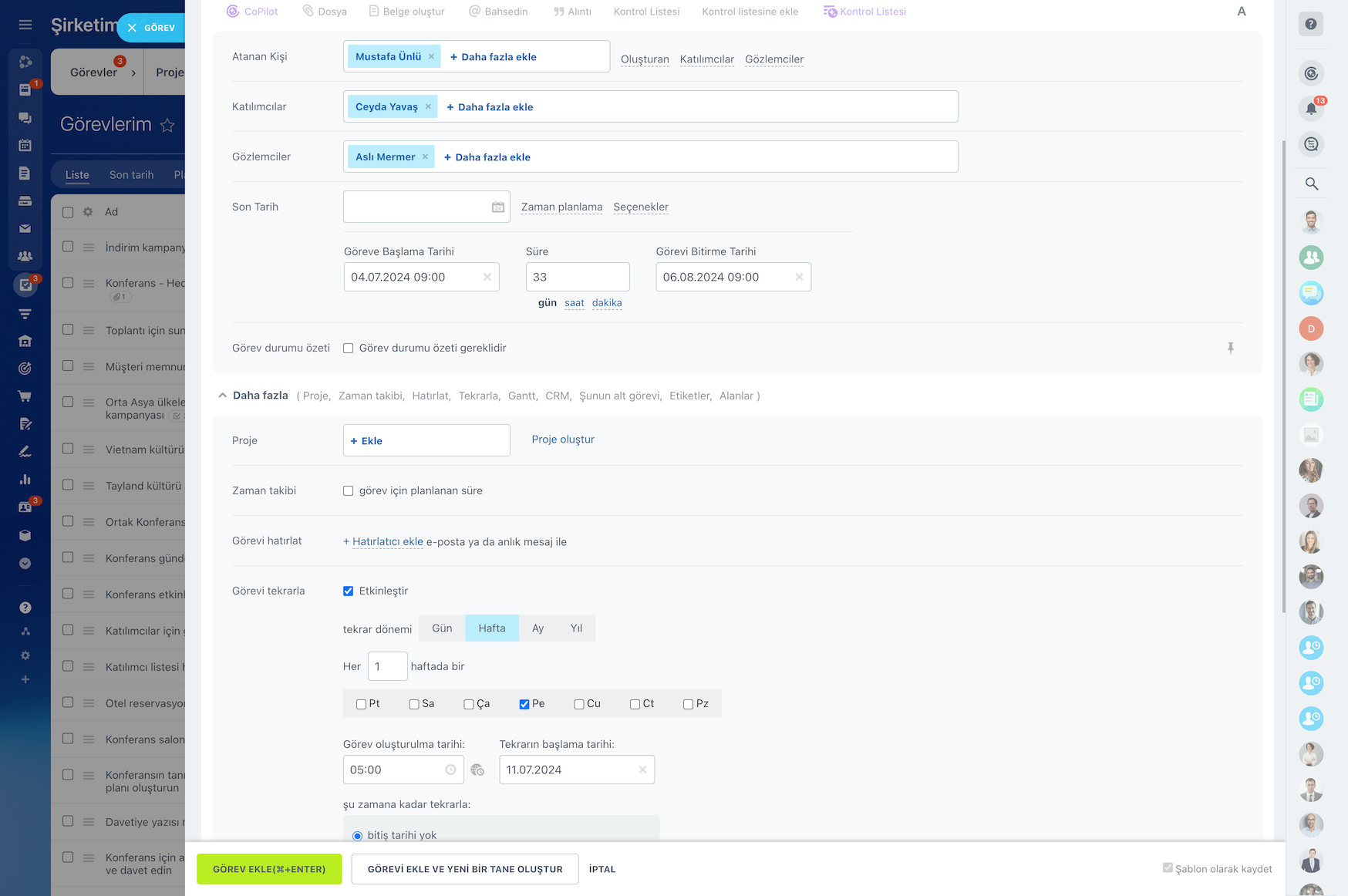Select the bitiş tarihi yok radio option
The width and height of the screenshot is (1348, 896).
tap(357, 836)
